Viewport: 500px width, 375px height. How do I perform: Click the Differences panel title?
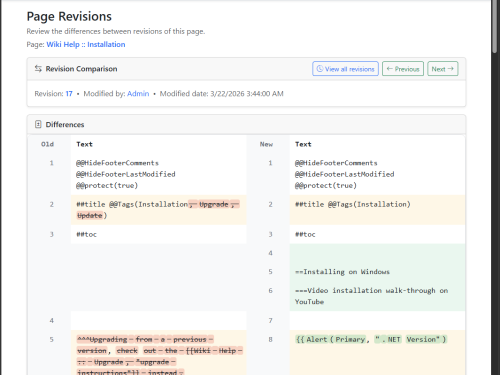(65, 125)
